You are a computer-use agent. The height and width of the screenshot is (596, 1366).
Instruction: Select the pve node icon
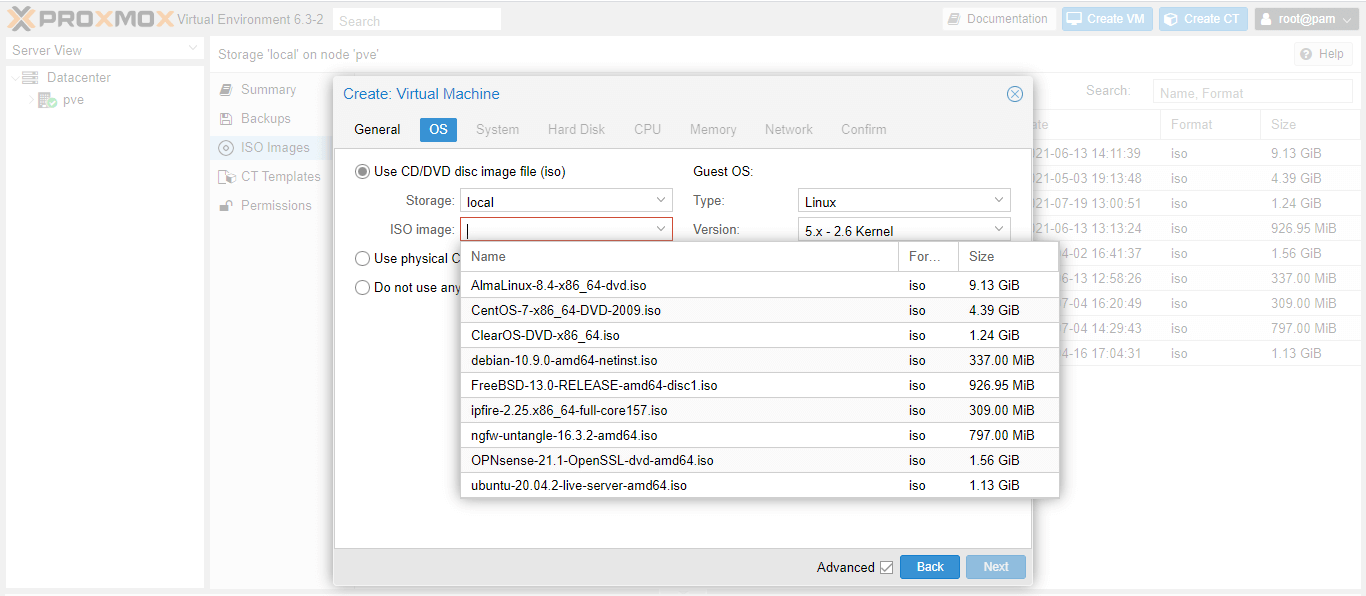point(47,100)
